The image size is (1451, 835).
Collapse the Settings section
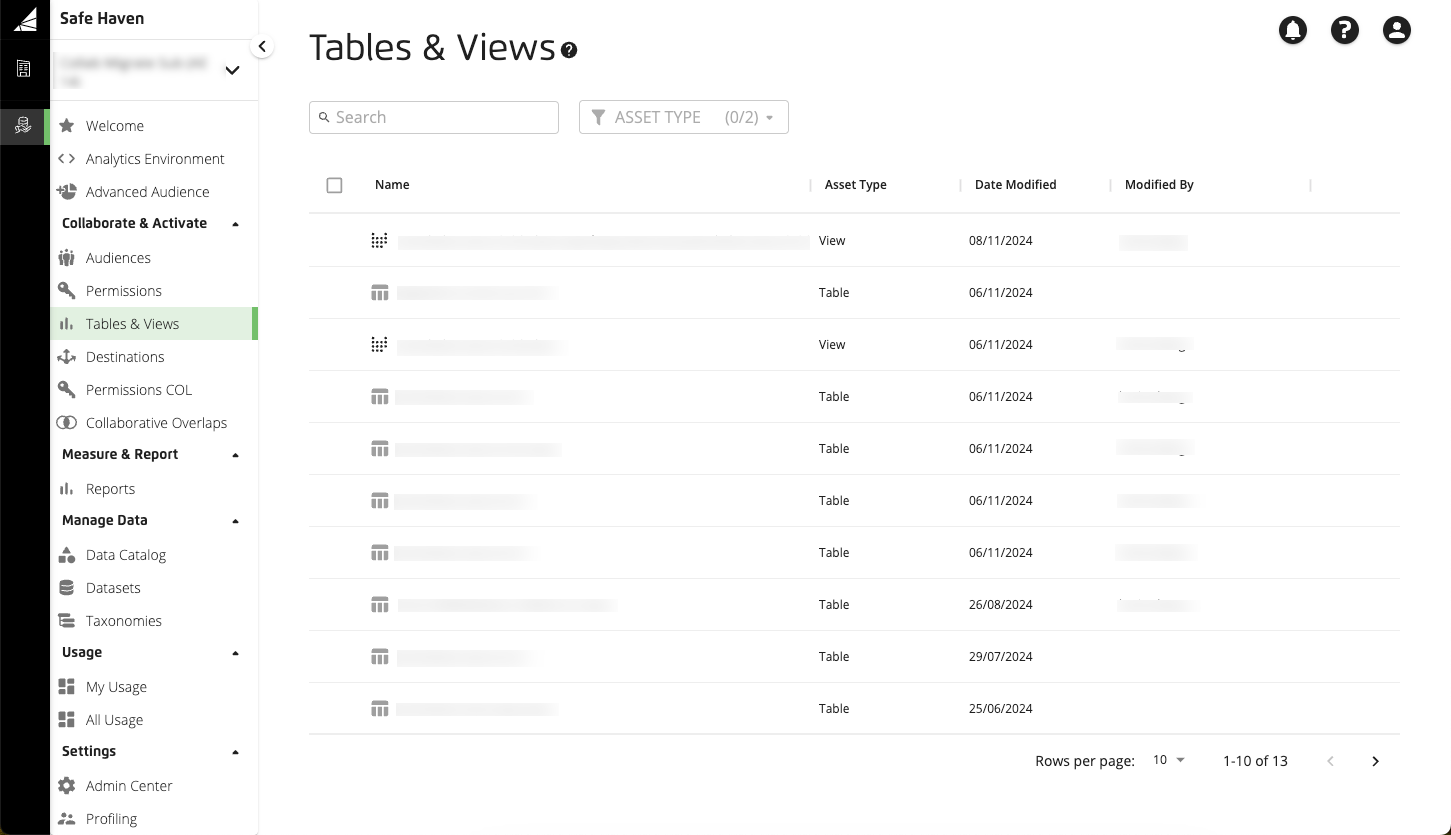click(x=235, y=752)
